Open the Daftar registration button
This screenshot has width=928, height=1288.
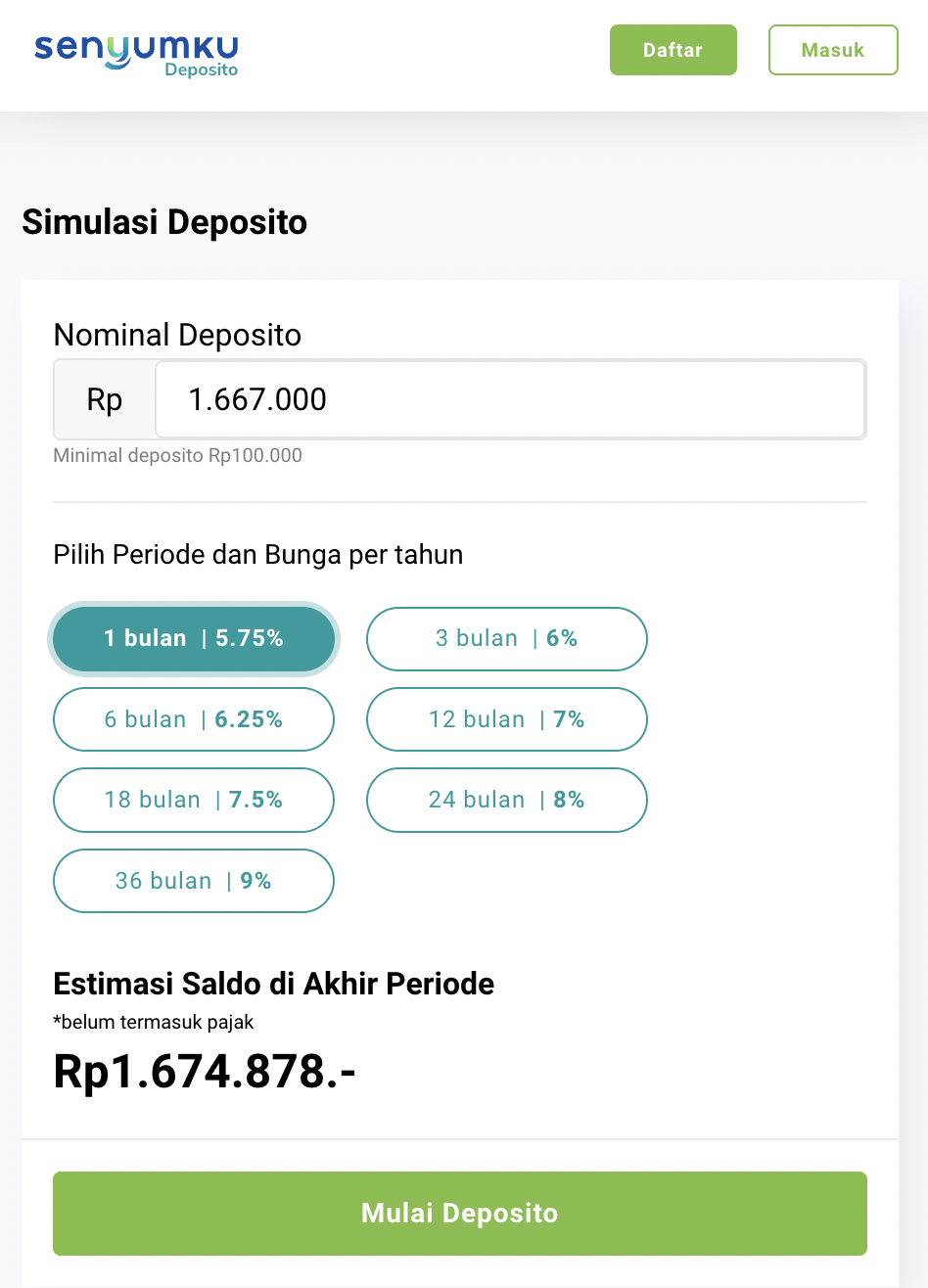point(673,50)
